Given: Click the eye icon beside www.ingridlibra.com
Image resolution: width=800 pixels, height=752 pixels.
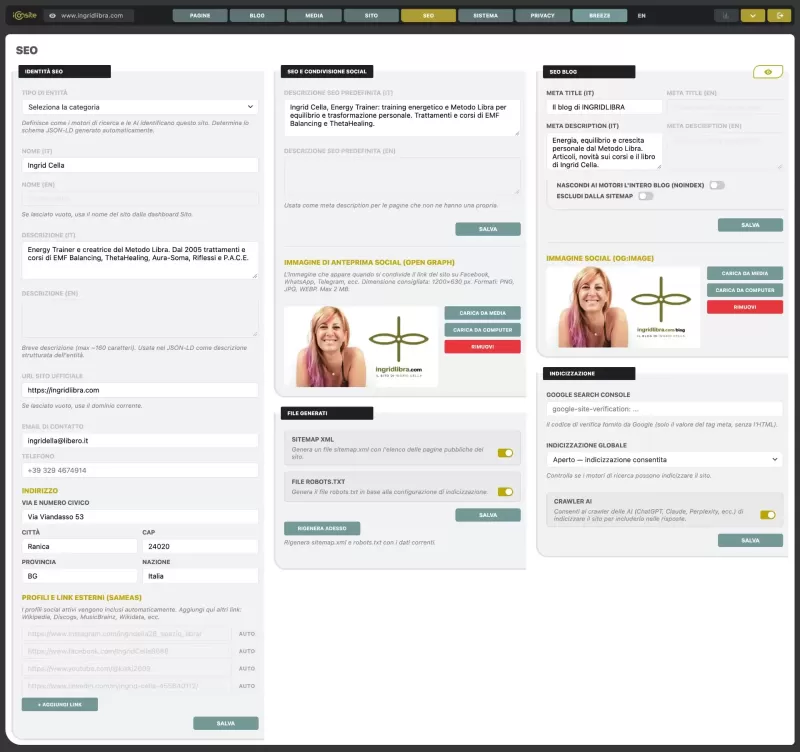Looking at the screenshot, I should [x=52, y=16].
